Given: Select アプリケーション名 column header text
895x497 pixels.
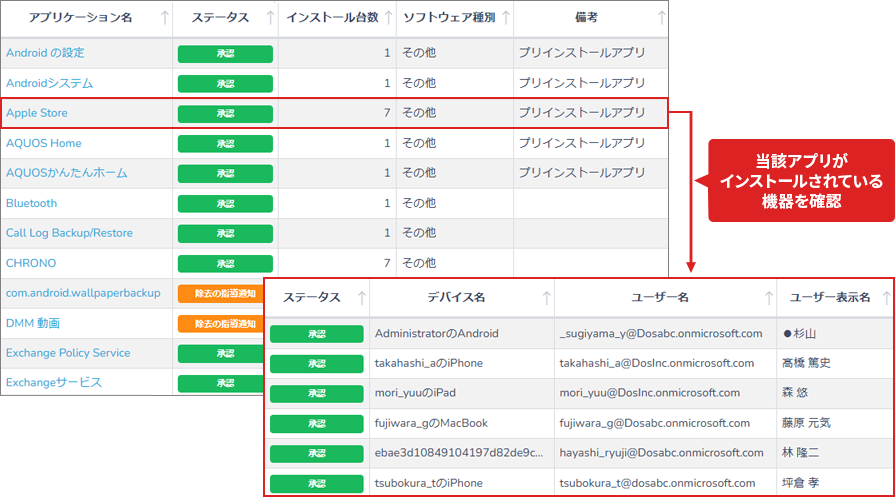Looking at the screenshot, I should click(x=80, y=18).
